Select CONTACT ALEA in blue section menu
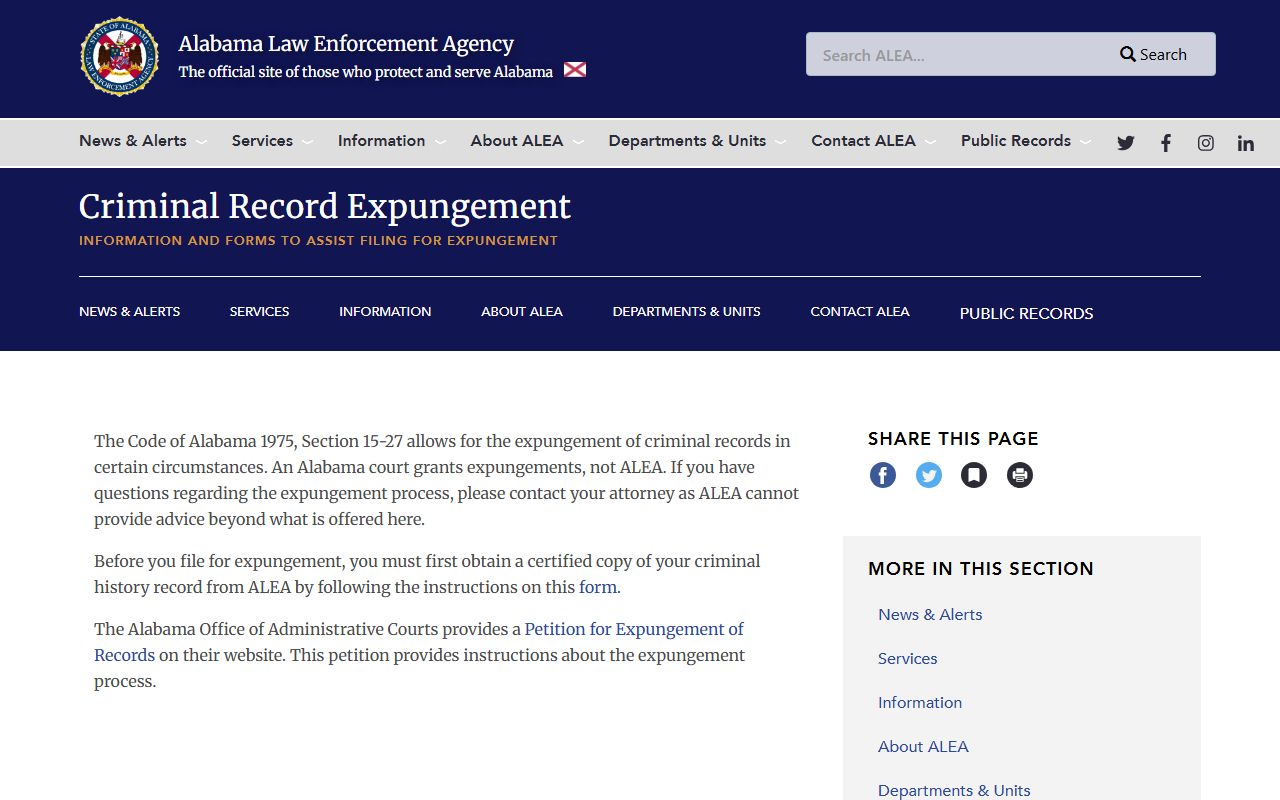This screenshot has height=800, width=1280. point(860,312)
